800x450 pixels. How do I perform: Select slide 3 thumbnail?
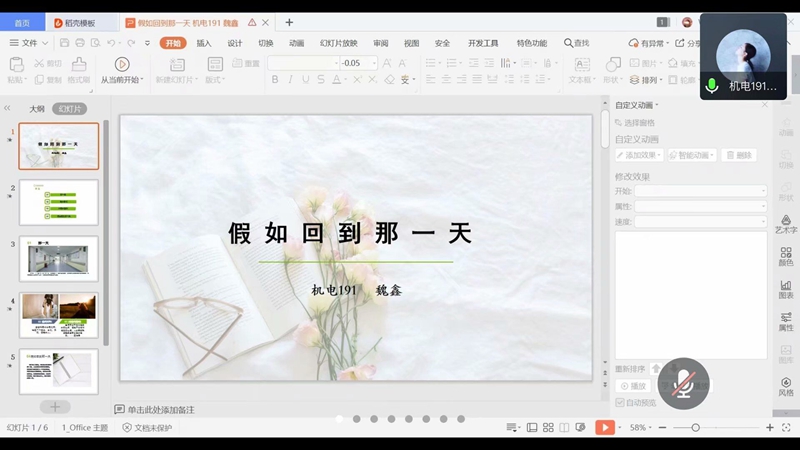click(x=59, y=259)
